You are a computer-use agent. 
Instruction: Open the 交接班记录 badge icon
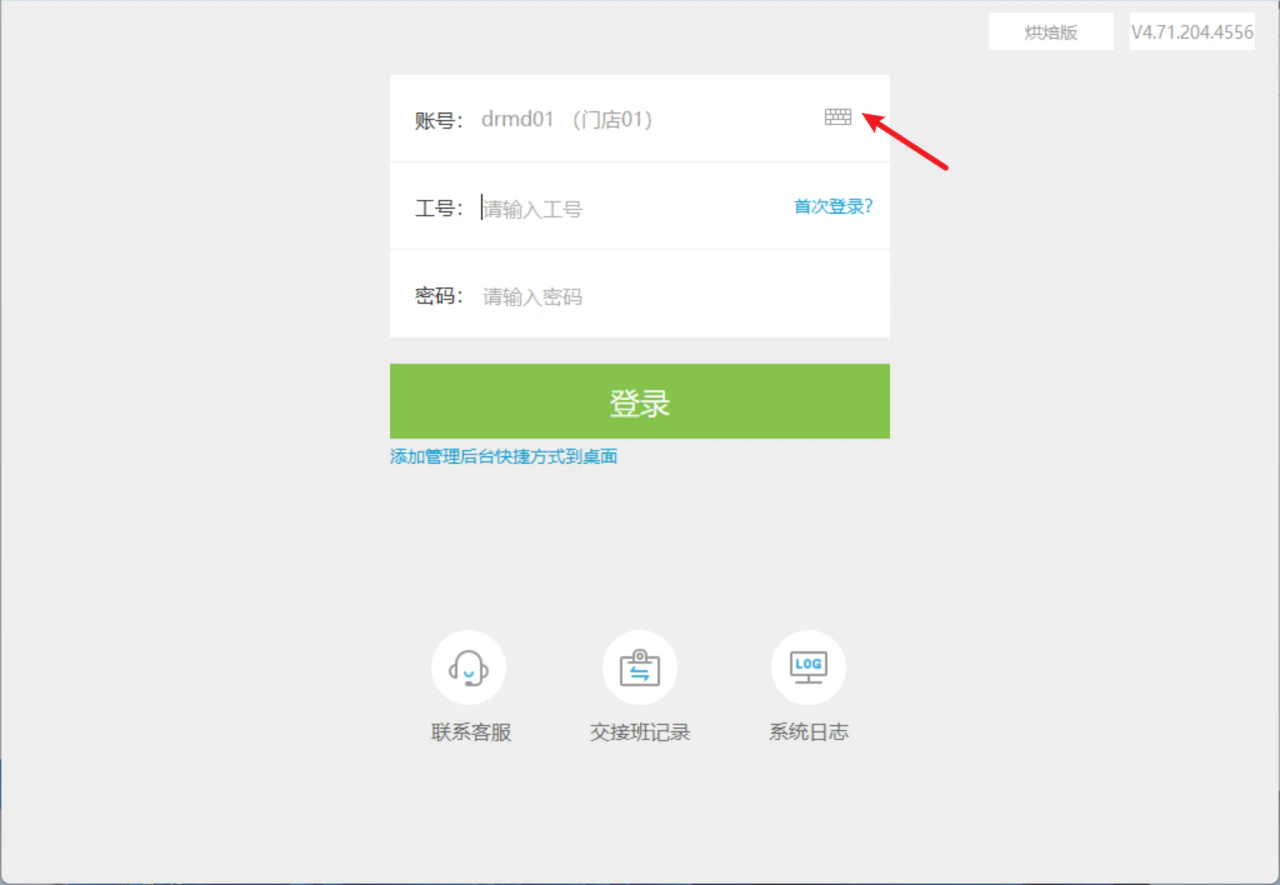click(640, 667)
